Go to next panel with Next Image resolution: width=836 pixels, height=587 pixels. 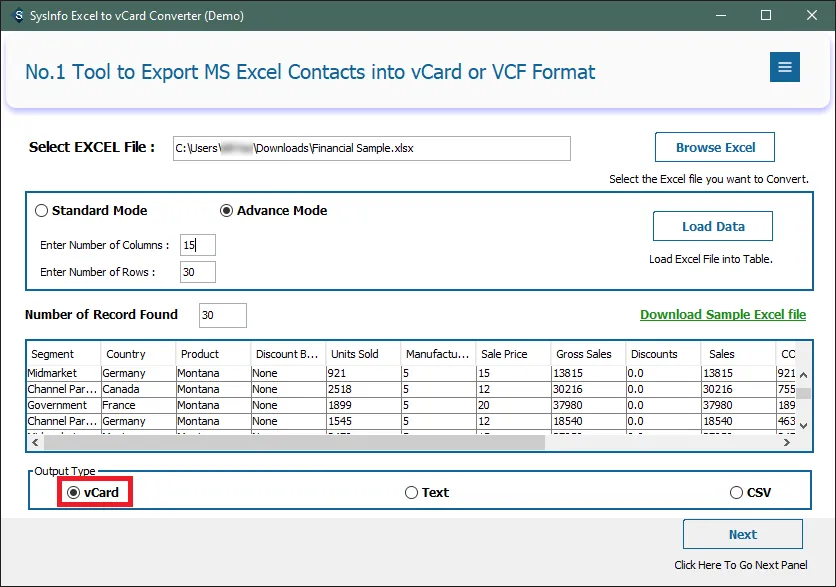[743, 534]
